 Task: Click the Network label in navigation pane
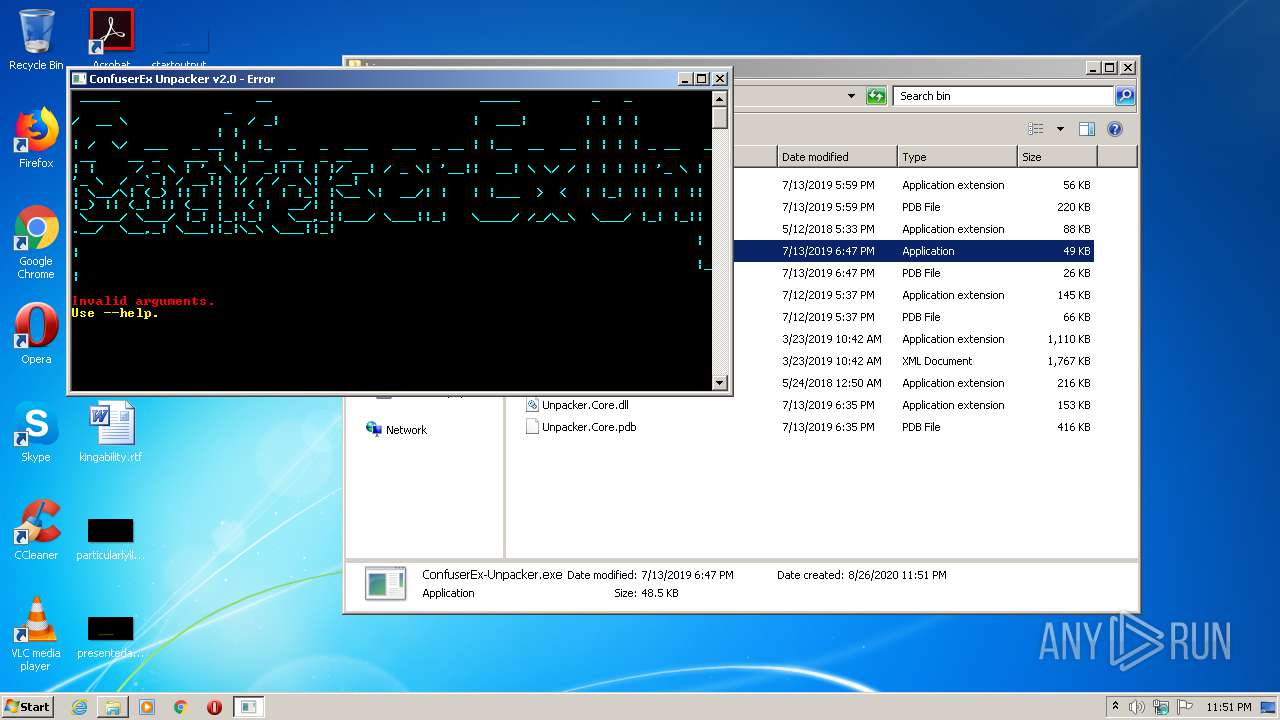coord(406,430)
